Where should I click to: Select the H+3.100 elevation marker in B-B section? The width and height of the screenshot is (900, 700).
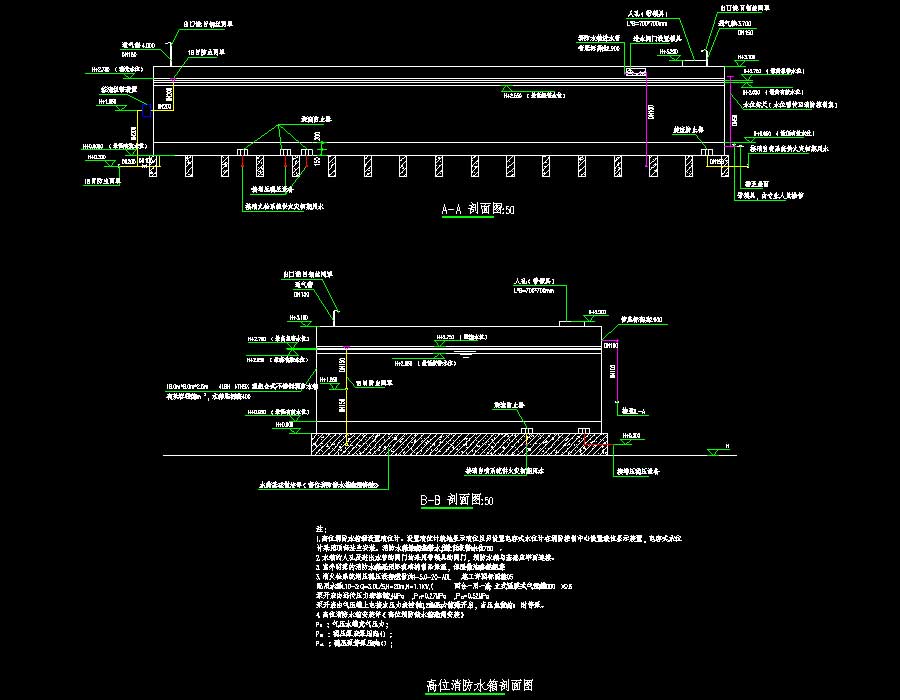tap(297, 318)
